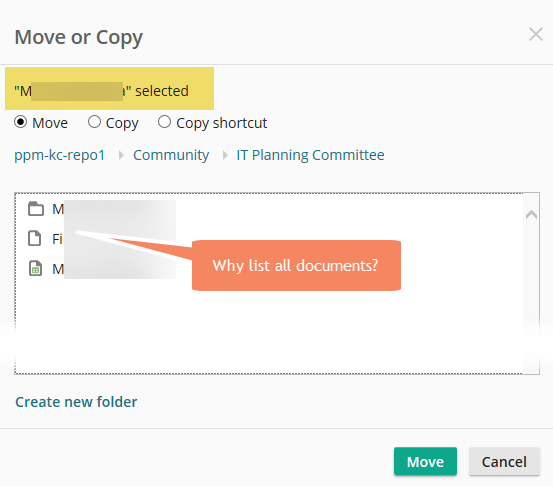Screen dimensions: 553x486
Task: Click the list scroll-up chevron
Action: tap(531, 214)
